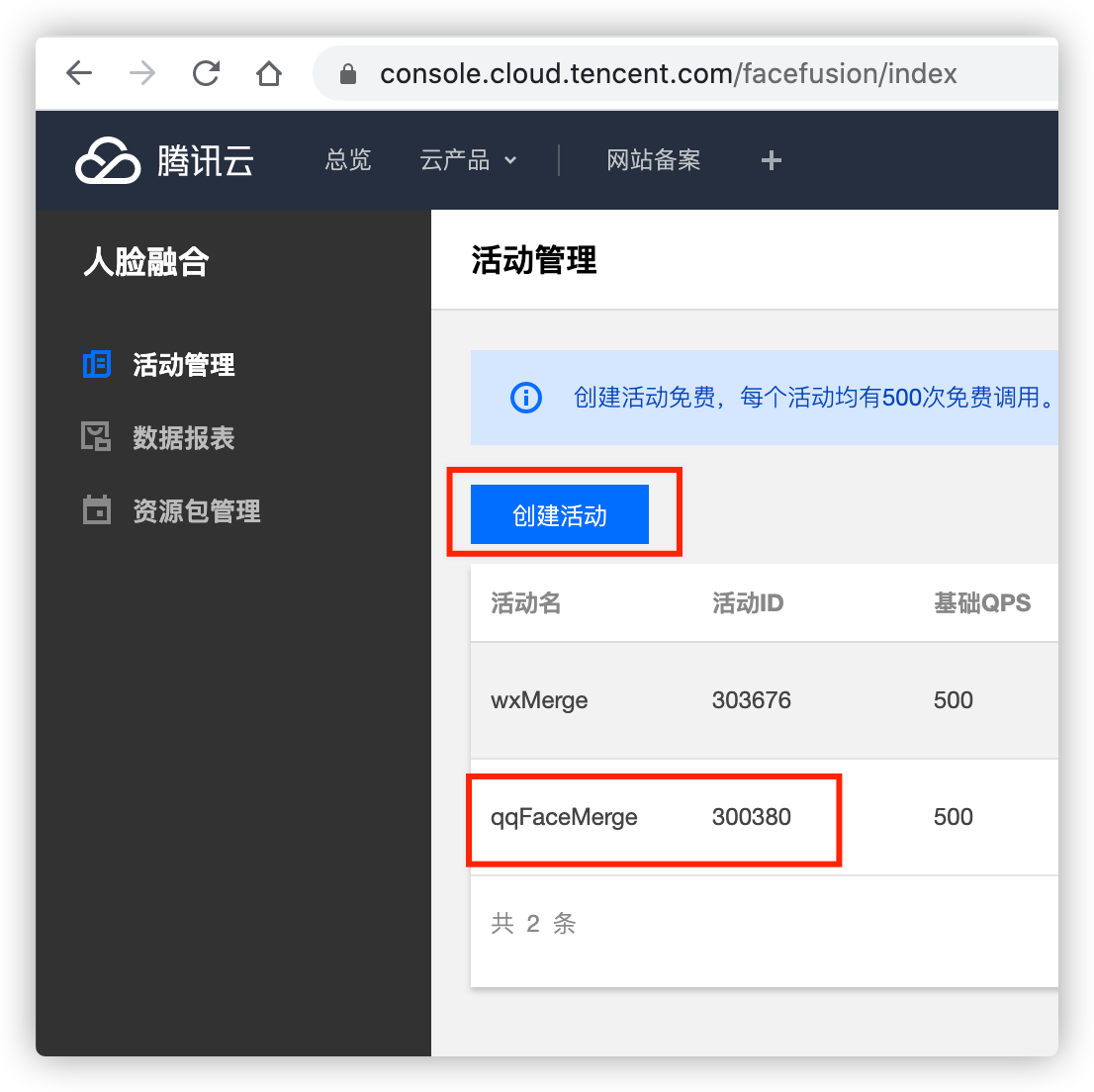
Task: Reload the page with the refresh icon
Action: tap(206, 72)
